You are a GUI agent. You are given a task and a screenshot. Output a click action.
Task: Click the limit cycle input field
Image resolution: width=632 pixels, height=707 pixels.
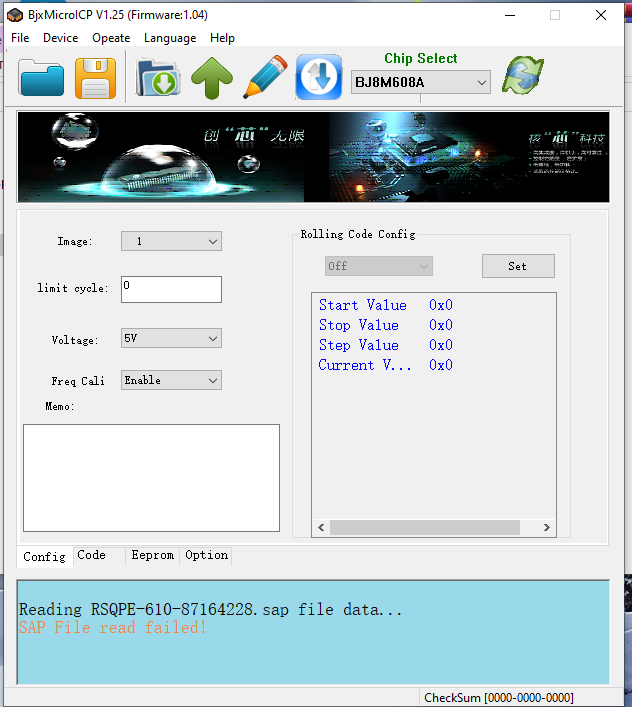[x=171, y=289]
